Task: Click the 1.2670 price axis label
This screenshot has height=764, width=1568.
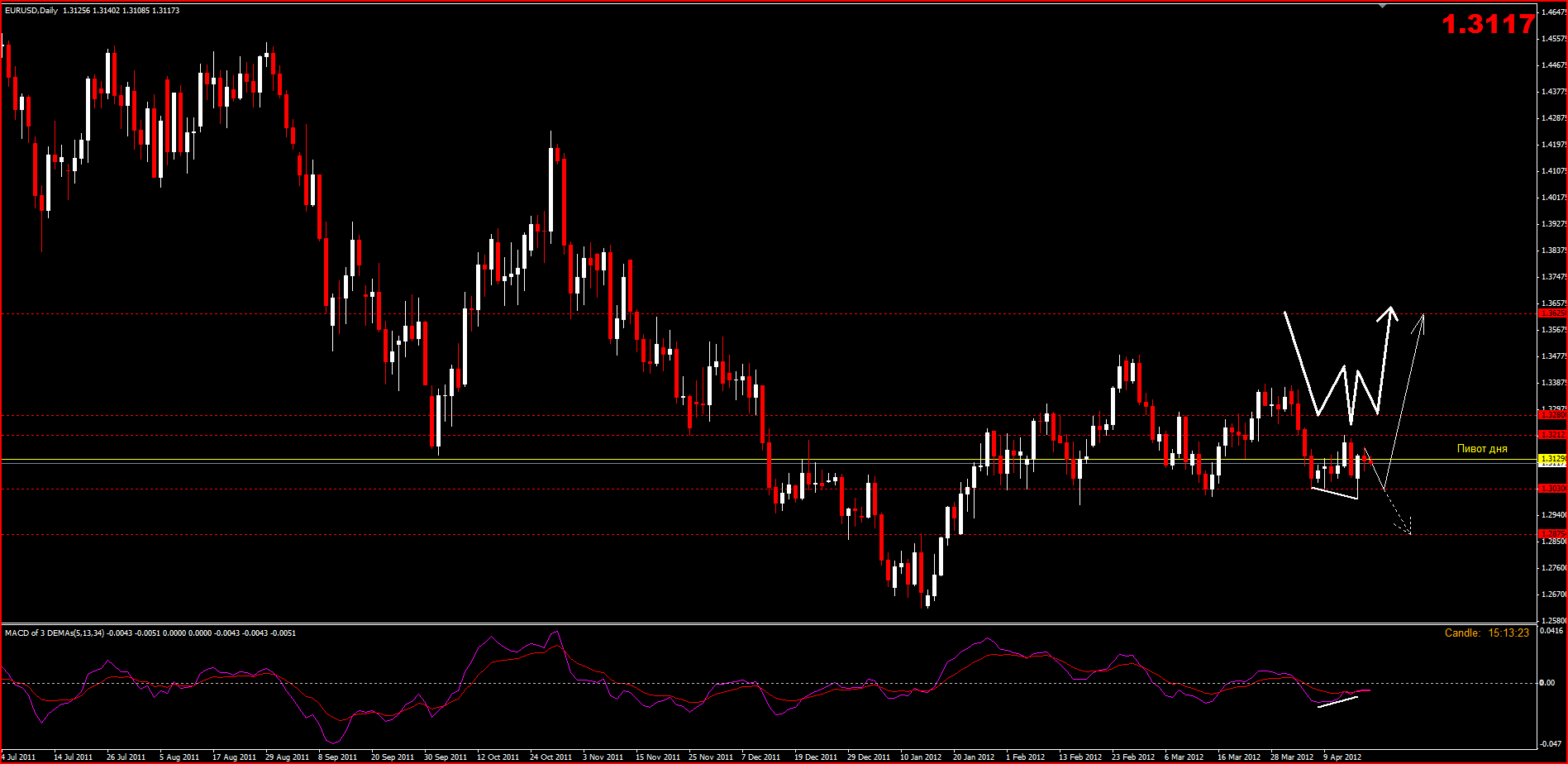Action: pyautogui.click(x=1554, y=594)
